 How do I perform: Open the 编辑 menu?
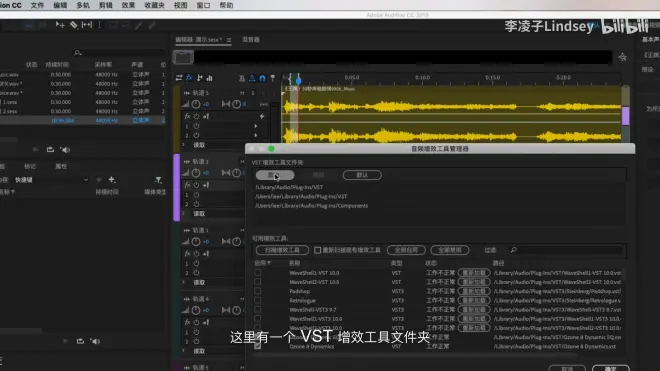click(x=60, y=5)
